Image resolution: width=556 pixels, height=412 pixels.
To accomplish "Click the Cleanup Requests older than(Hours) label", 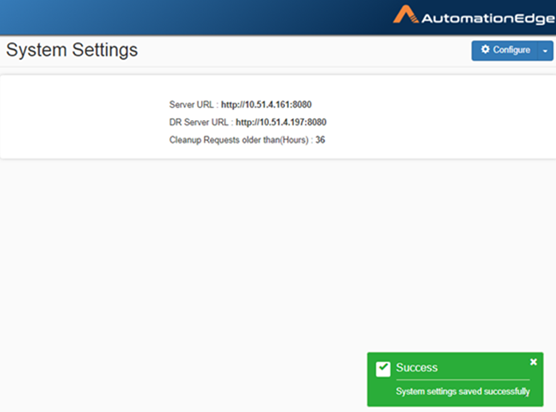I will (x=239, y=140).
